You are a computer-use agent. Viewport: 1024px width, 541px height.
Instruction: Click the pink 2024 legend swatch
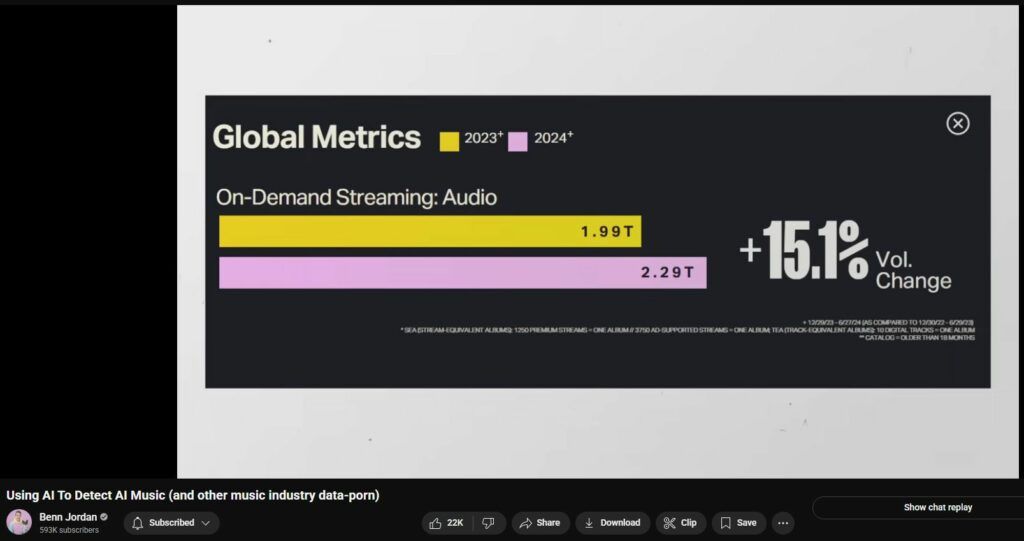517,141
